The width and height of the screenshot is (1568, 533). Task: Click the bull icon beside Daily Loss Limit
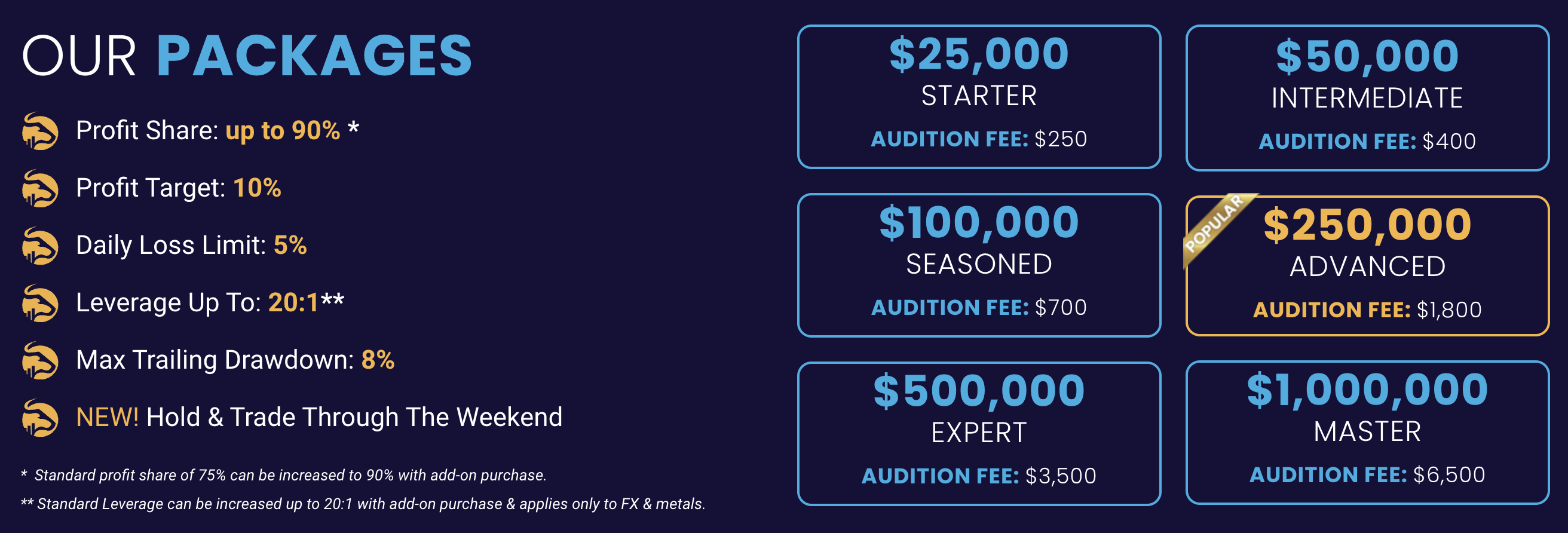[x=40, y=246]
